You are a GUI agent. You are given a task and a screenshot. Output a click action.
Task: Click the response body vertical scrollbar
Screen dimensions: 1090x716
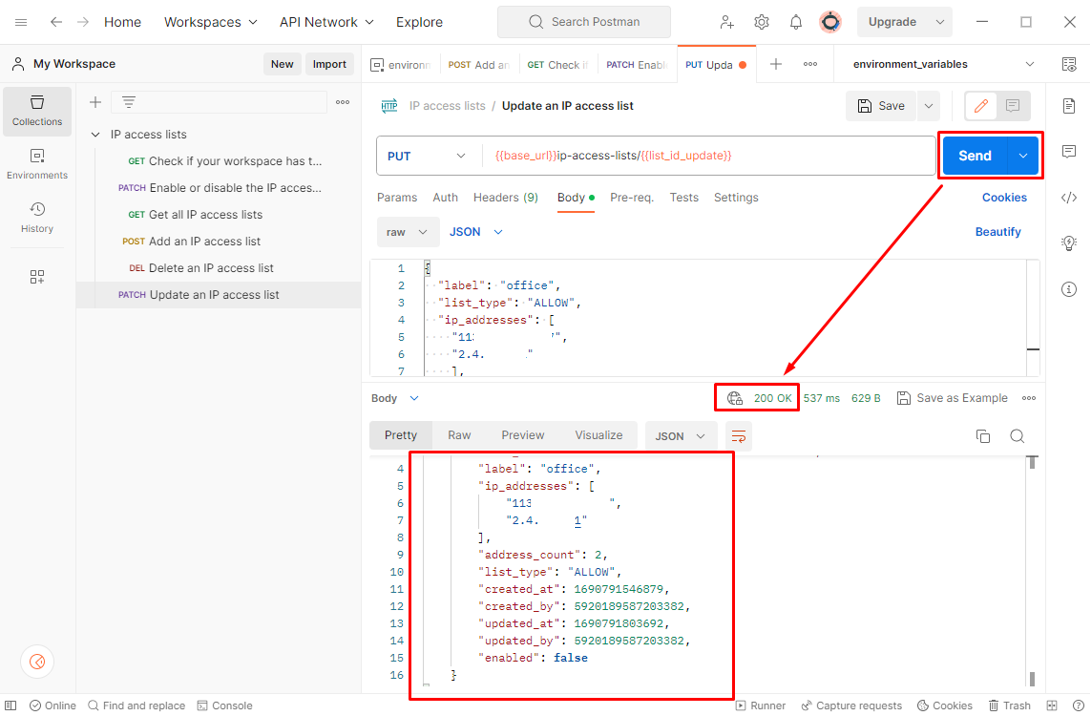[x=1031, y=570]
